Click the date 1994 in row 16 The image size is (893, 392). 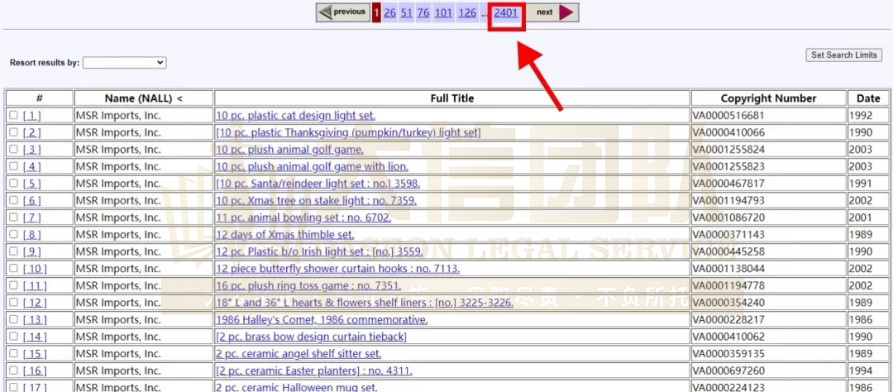[860, 371]
